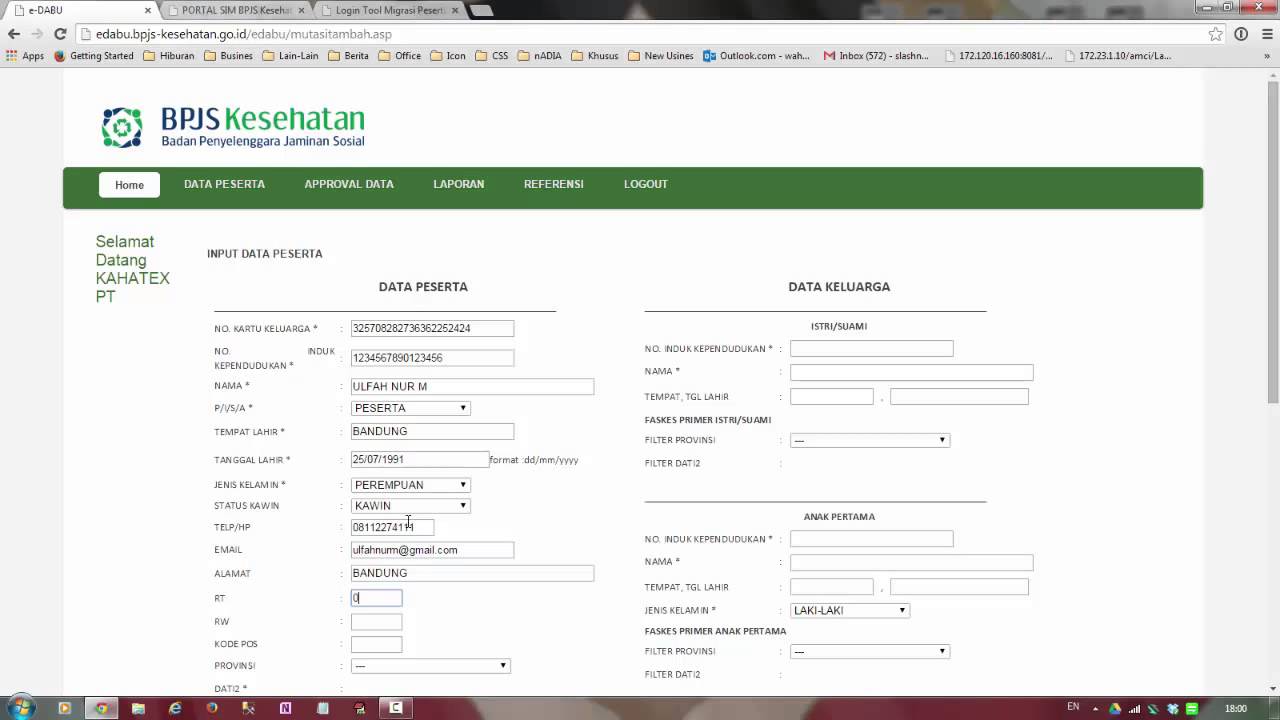This screenshot has height=720, width=1280.
Task: Expand Jenis Kelamin dropdown showing LAKI-LAKI
Action: point(849,610)
